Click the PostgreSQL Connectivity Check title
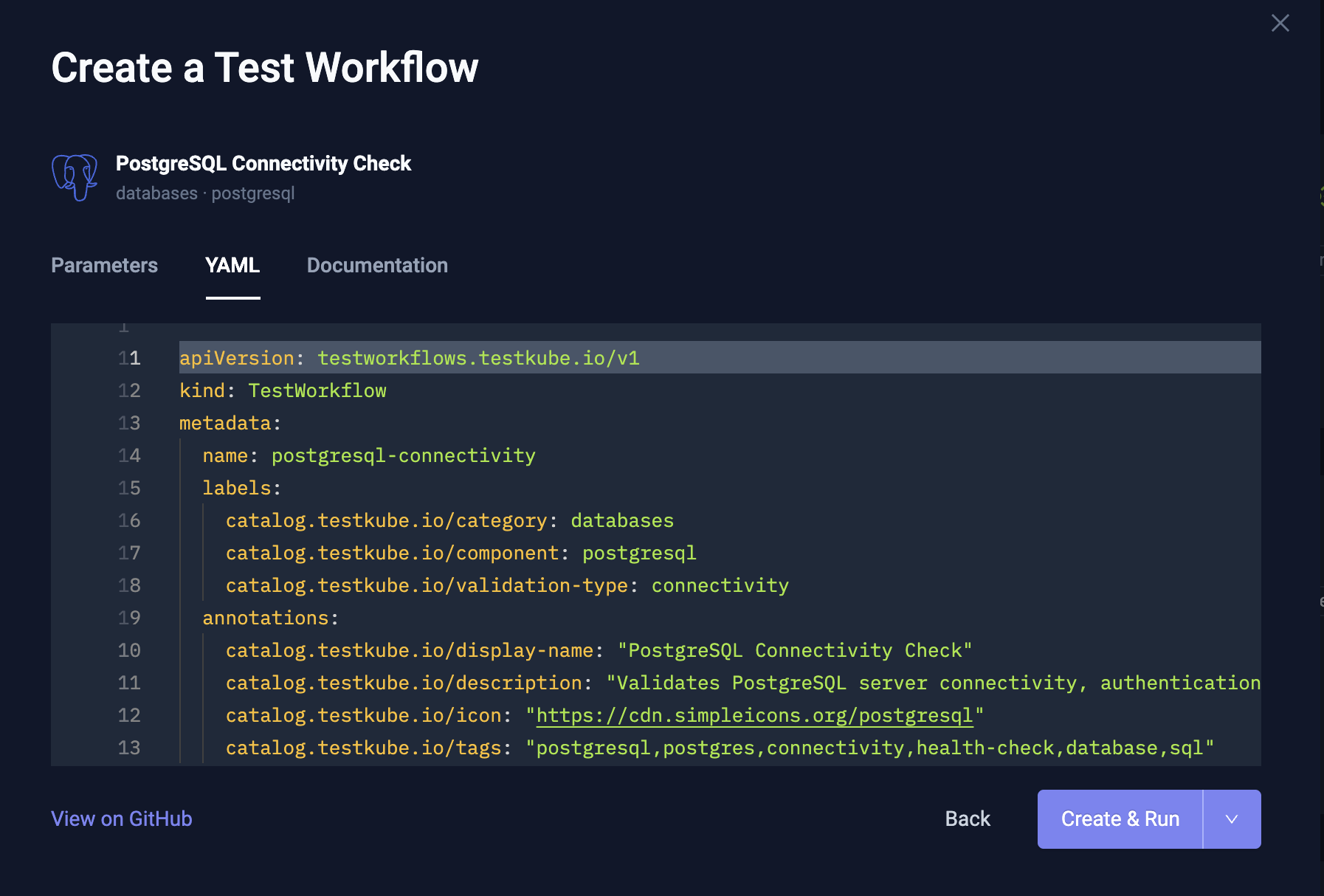The image size is (1324, 896). pyautogui.click(x=263, y=163)
